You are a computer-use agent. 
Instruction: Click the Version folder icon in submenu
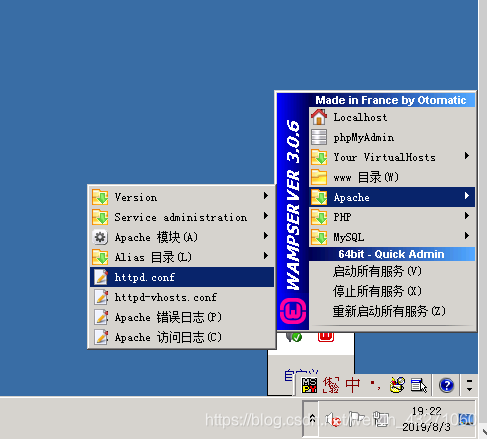100,197
